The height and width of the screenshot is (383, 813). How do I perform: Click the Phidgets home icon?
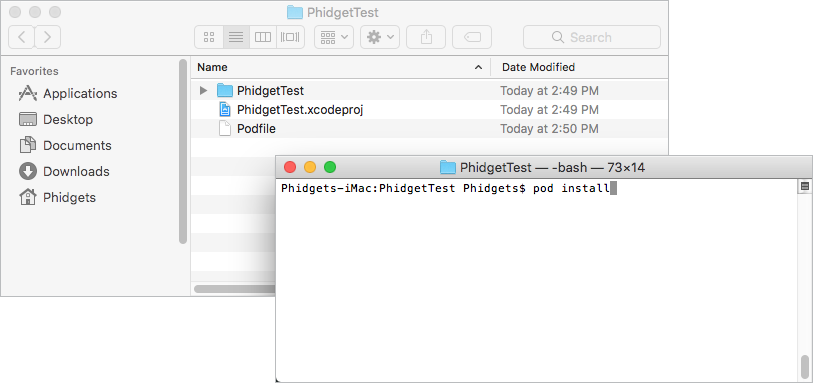coord(28,197)
